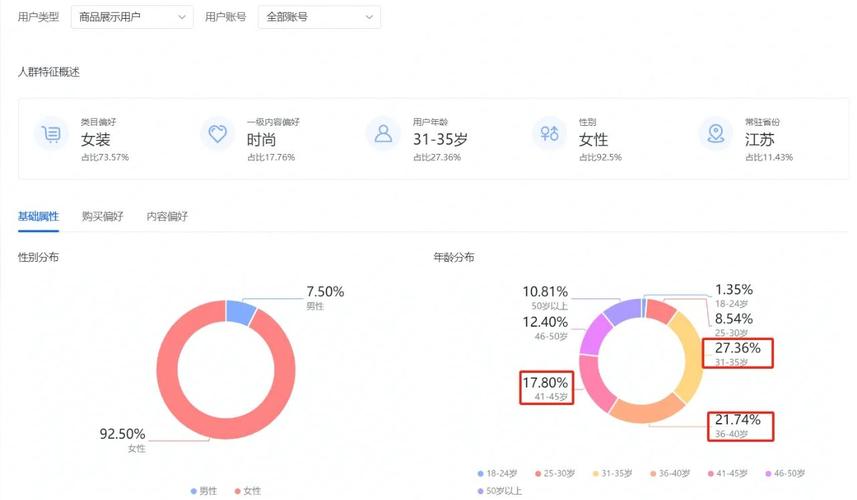Toggle the 女性 legend item

pos(247,491)
